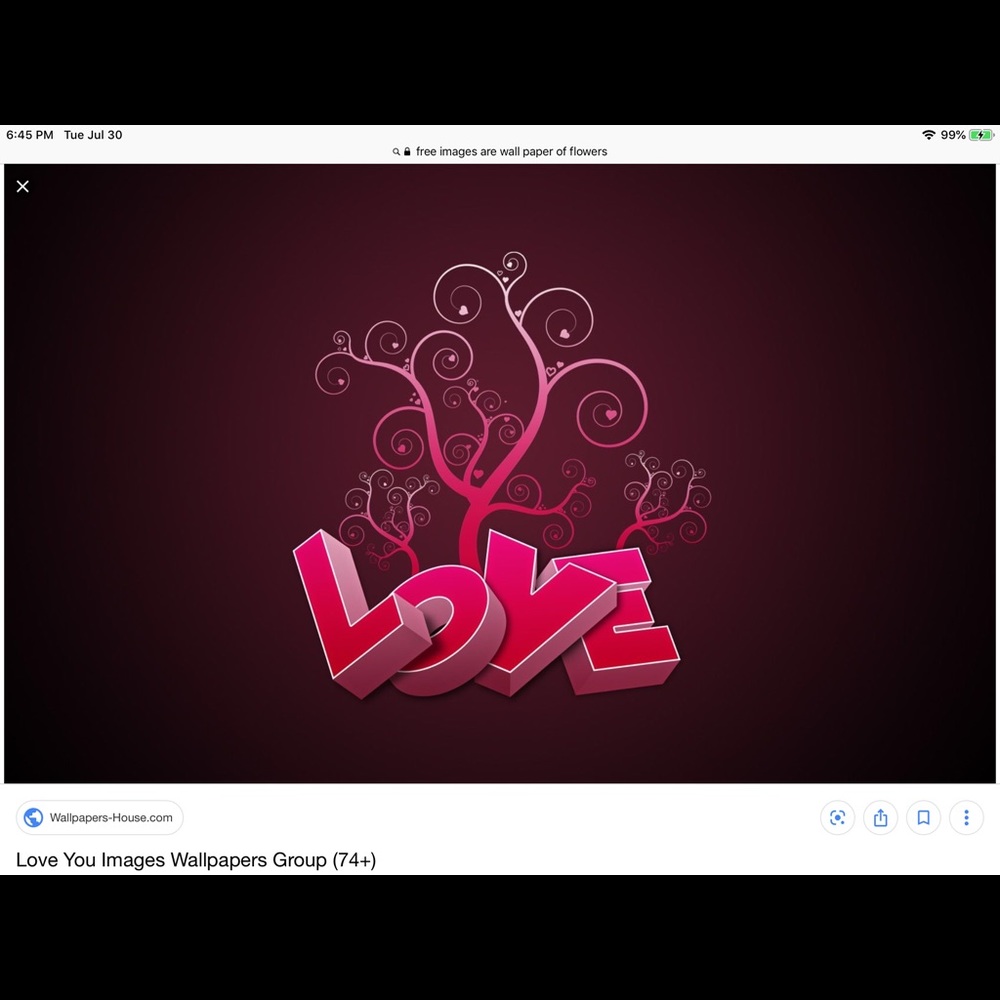
Task: Save the image using the bookmark icon
Action: tap(923, 818)
